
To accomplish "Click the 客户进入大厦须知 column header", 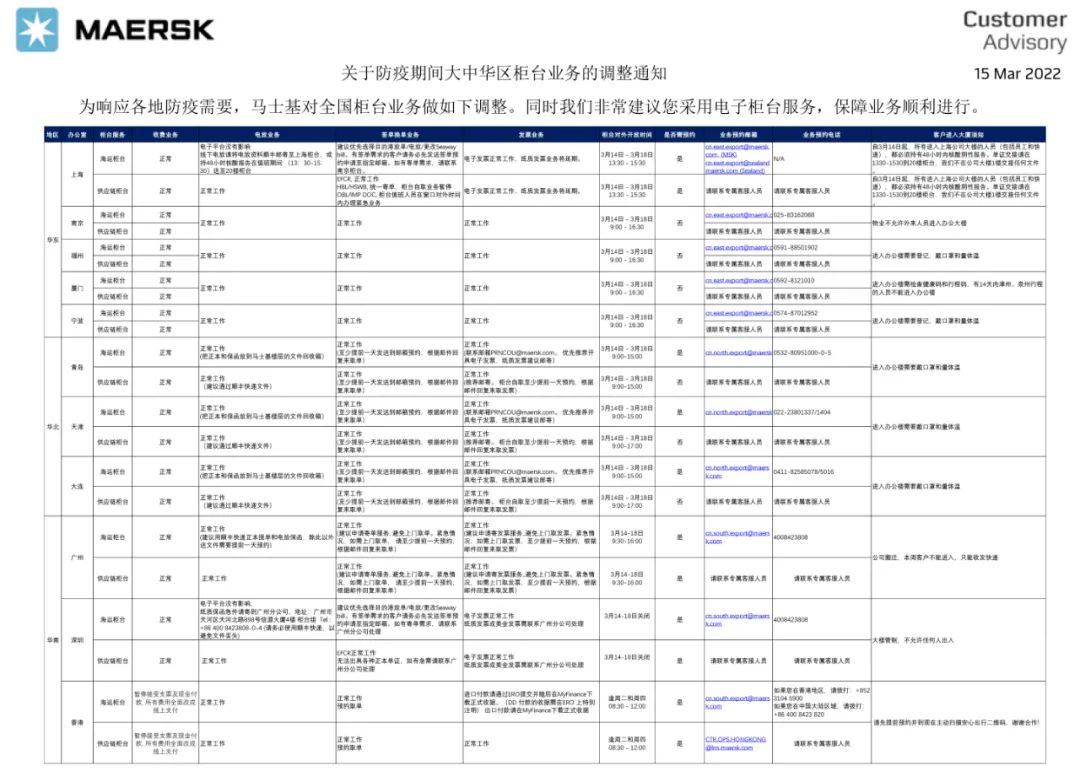I will click(958, 134).
